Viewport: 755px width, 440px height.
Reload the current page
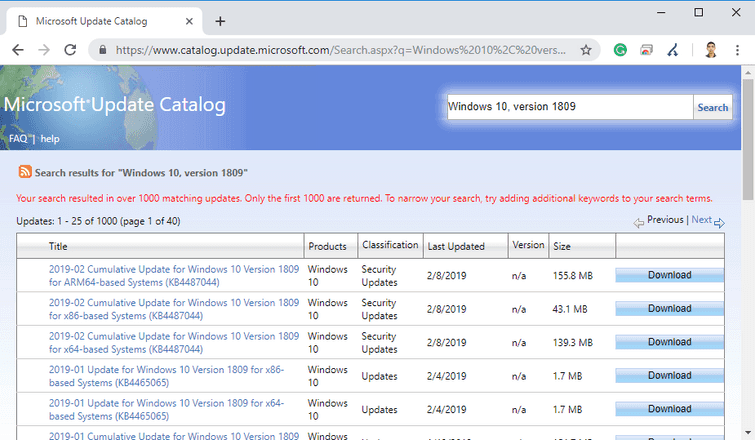(70, 50)
